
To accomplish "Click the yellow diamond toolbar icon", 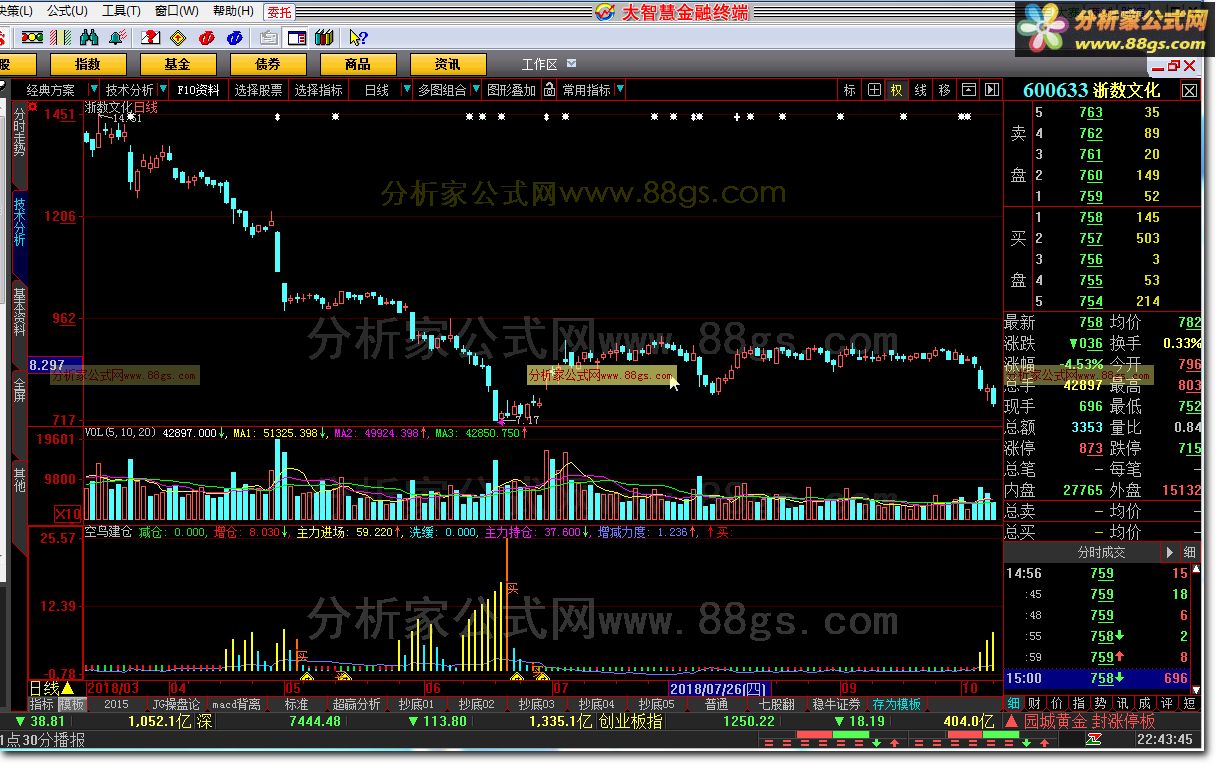I will [178, 38].
